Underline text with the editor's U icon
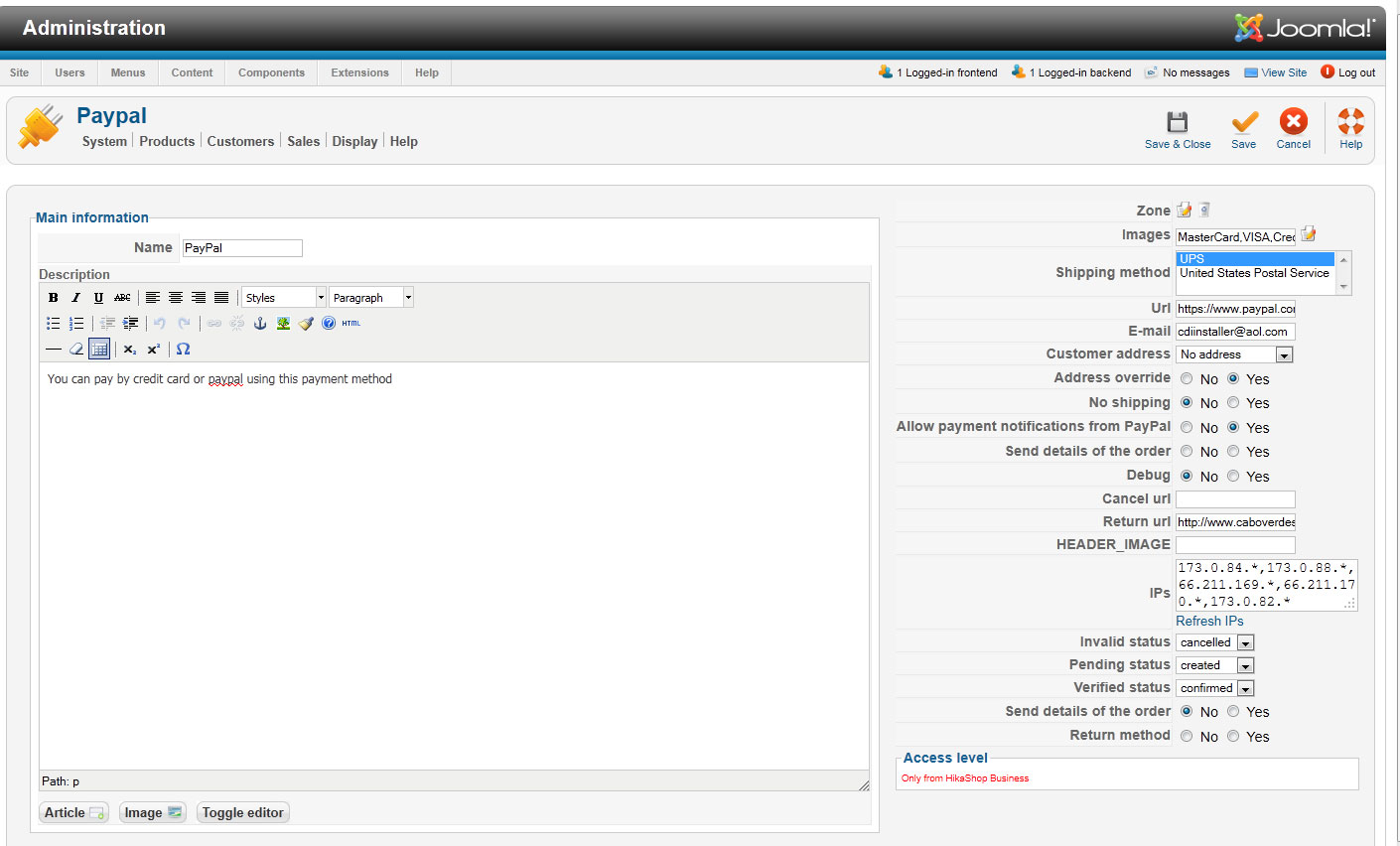Viewport: 1400px width, 846px height. click(98, 298)
